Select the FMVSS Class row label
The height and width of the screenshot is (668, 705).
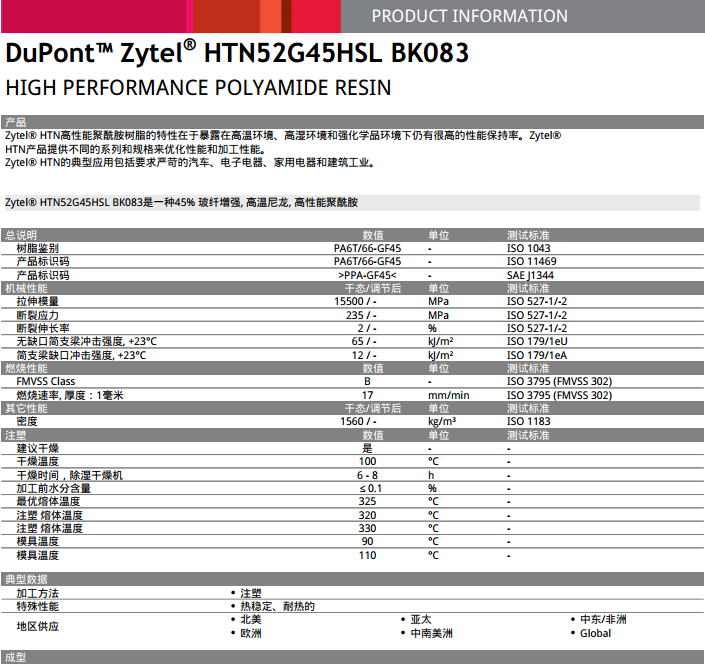(46, 381)
